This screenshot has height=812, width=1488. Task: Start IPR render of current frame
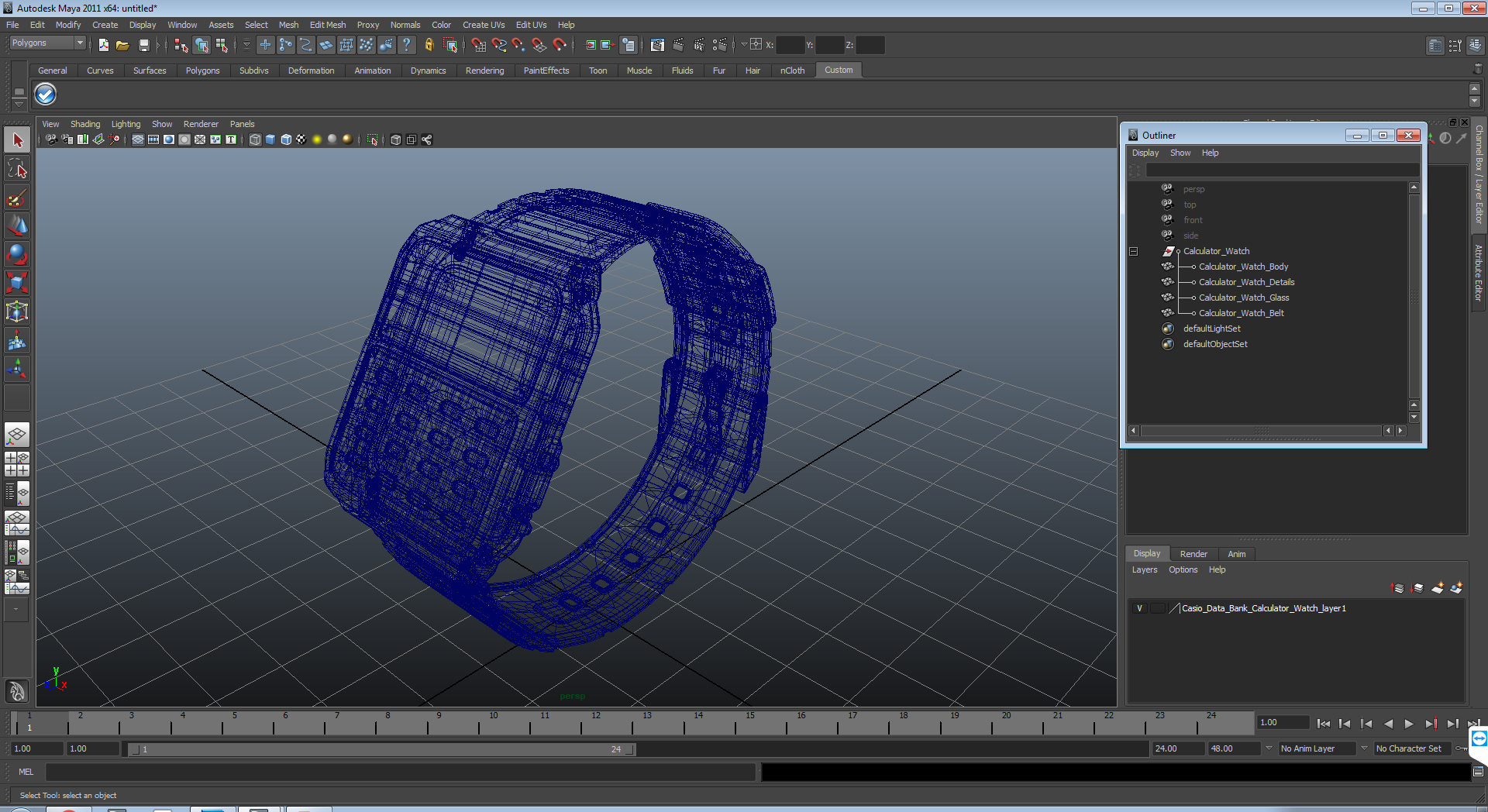(699, 45)
